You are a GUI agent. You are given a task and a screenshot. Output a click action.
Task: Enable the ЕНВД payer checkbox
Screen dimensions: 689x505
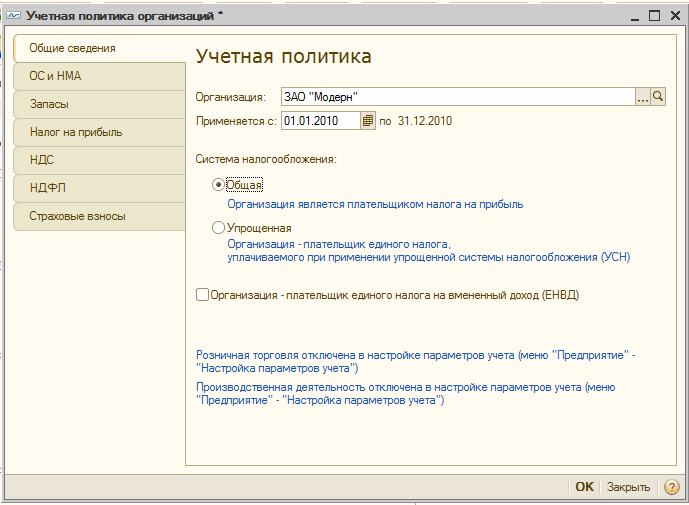point(202,294)
